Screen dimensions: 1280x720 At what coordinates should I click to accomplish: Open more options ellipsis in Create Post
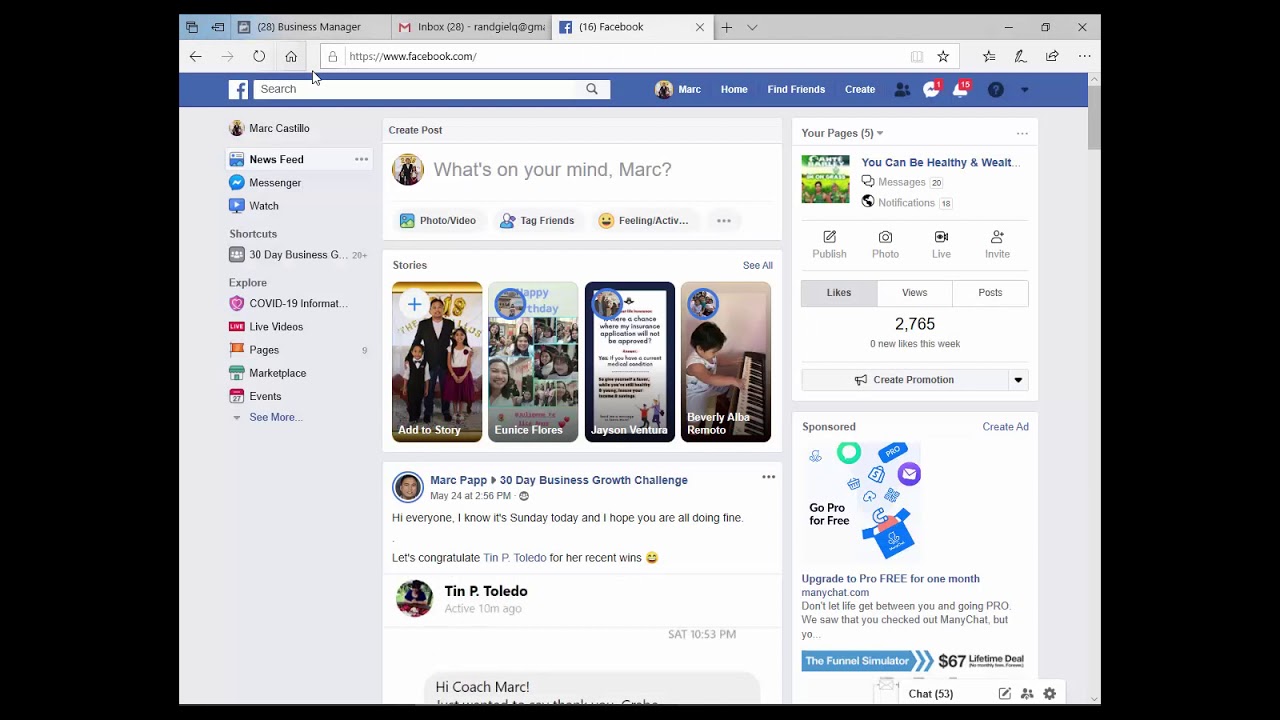(724, 221)
